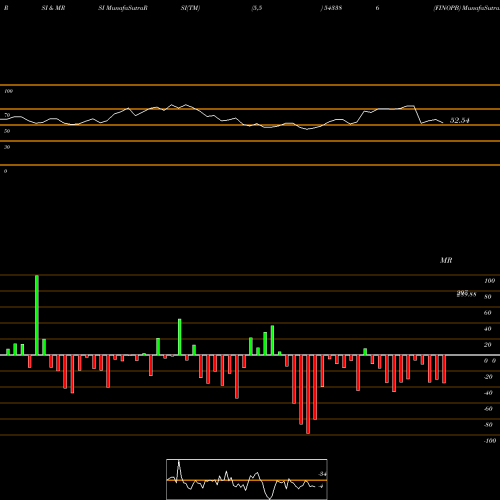Click the MR label above the histogram
The height and width of the screenshot is (500, 500).
pyautogui.click(x=446, y=260)
